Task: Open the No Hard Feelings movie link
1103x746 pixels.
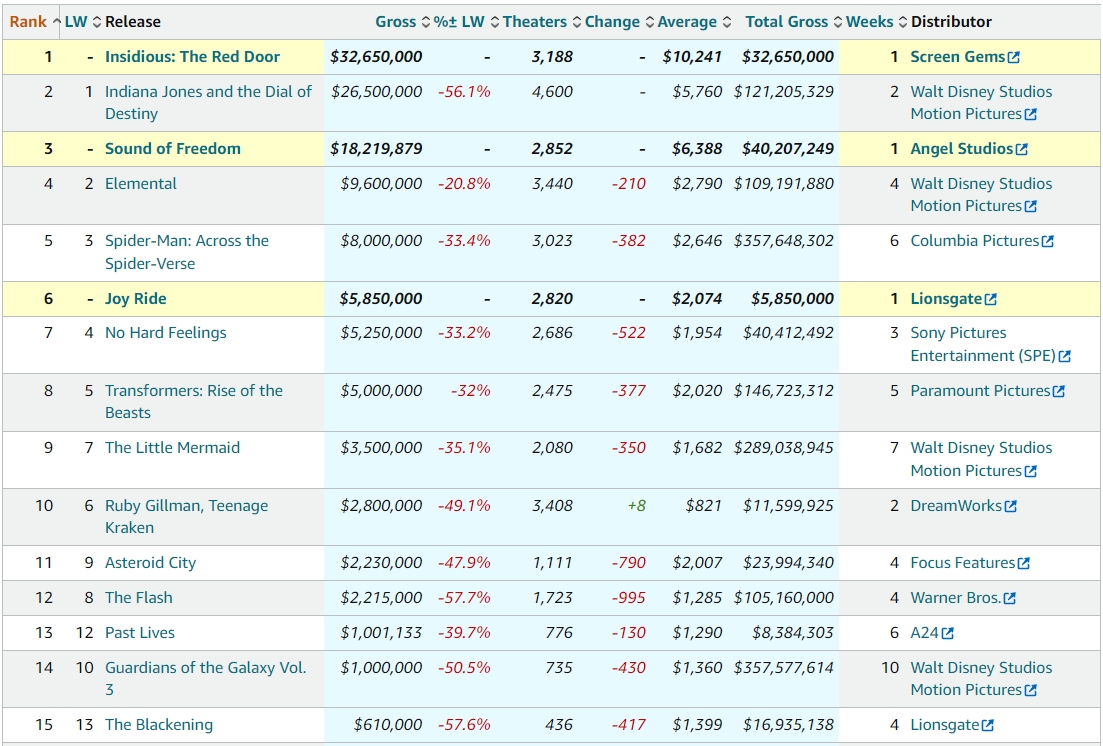Action: point(165,333)
